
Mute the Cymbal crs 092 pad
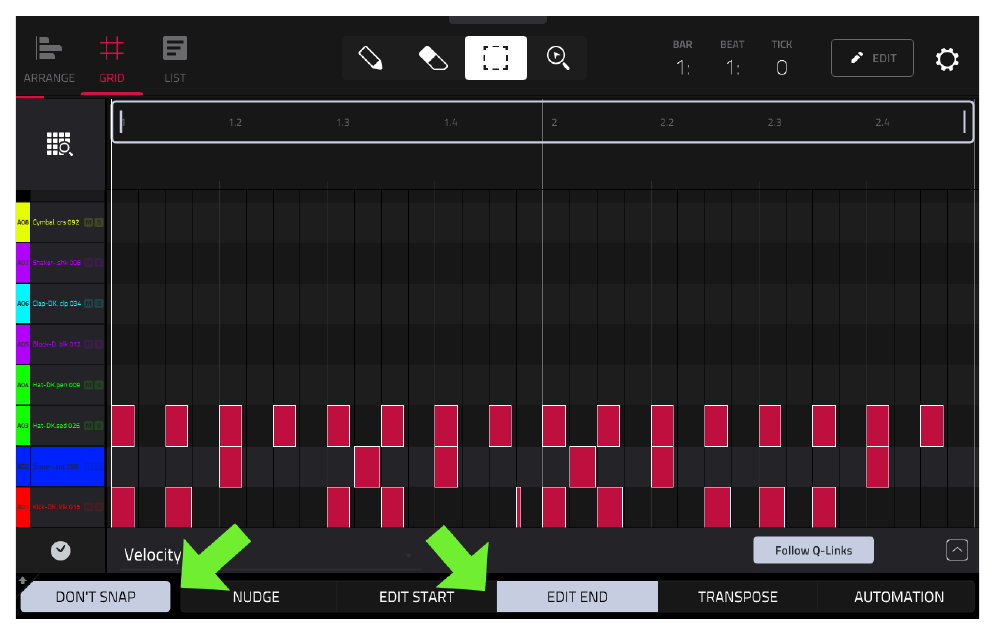click(x=88, y=222)
